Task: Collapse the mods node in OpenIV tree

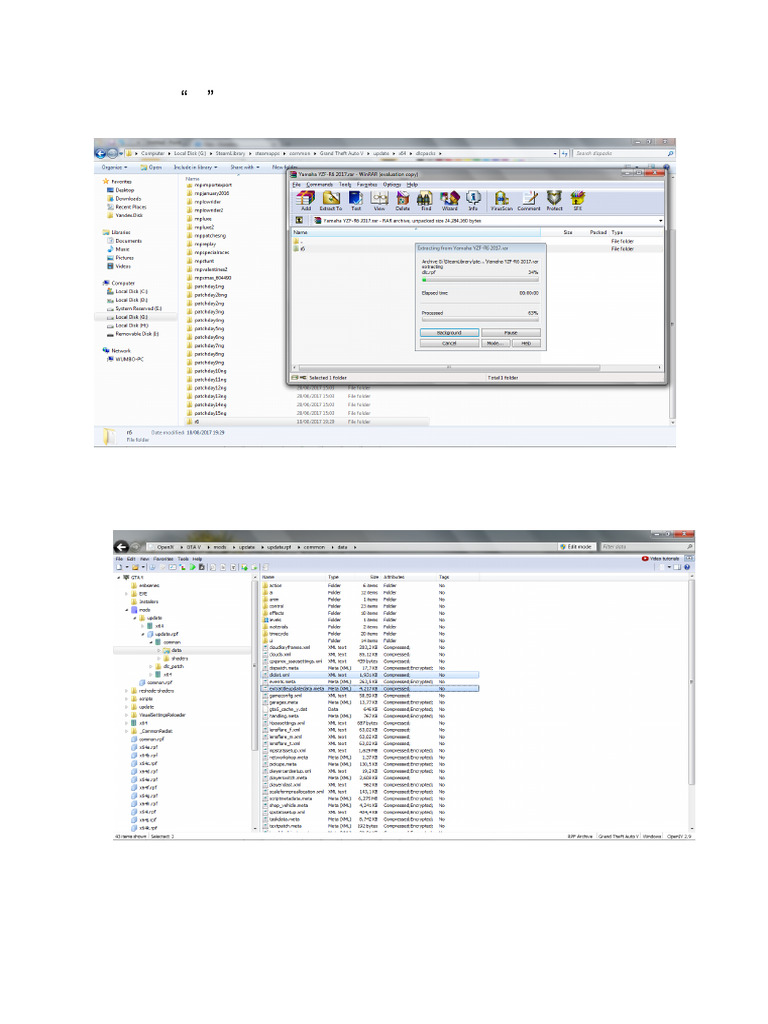Action: click(x=127, y=610)
